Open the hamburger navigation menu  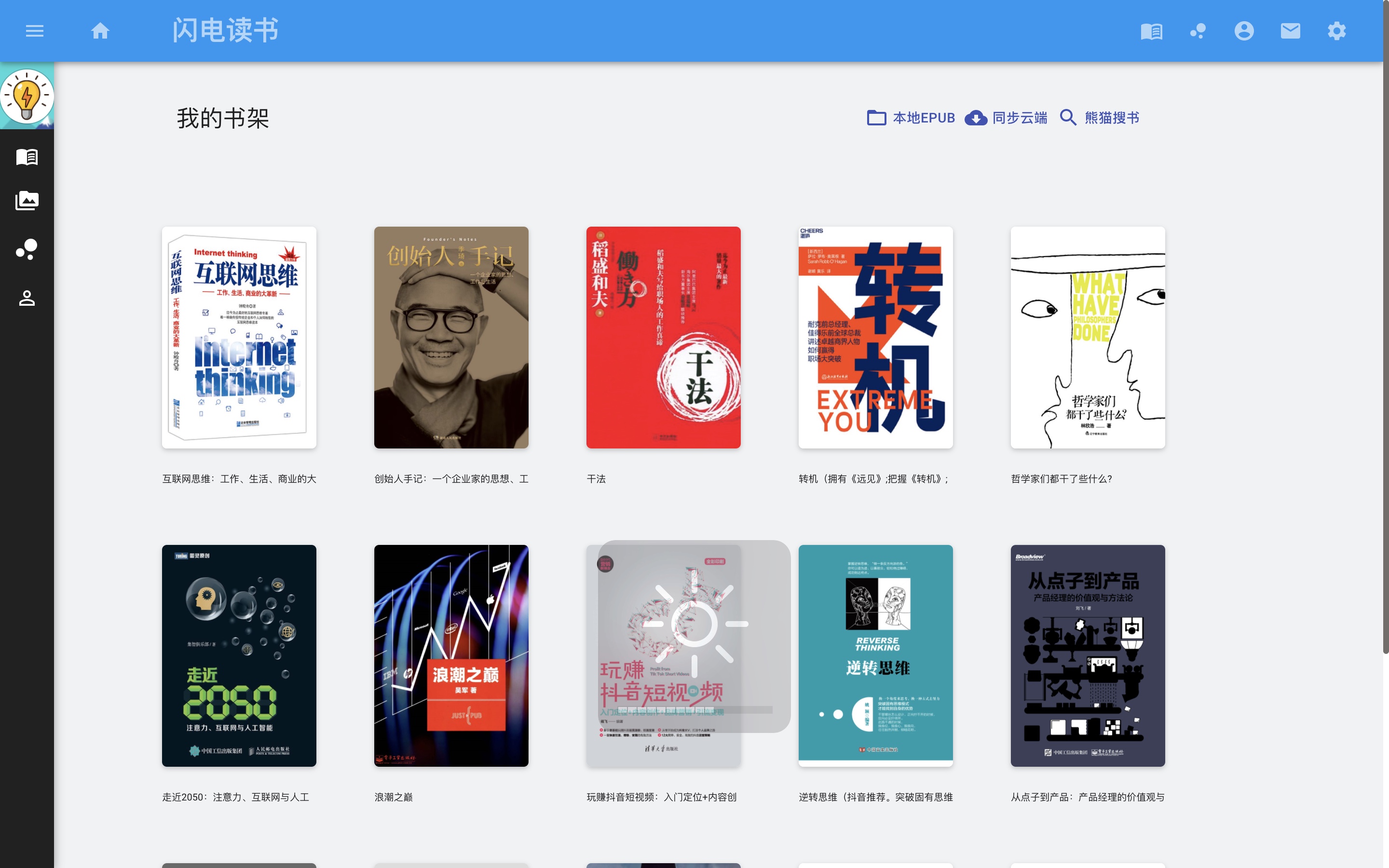[x=34, y=30]
